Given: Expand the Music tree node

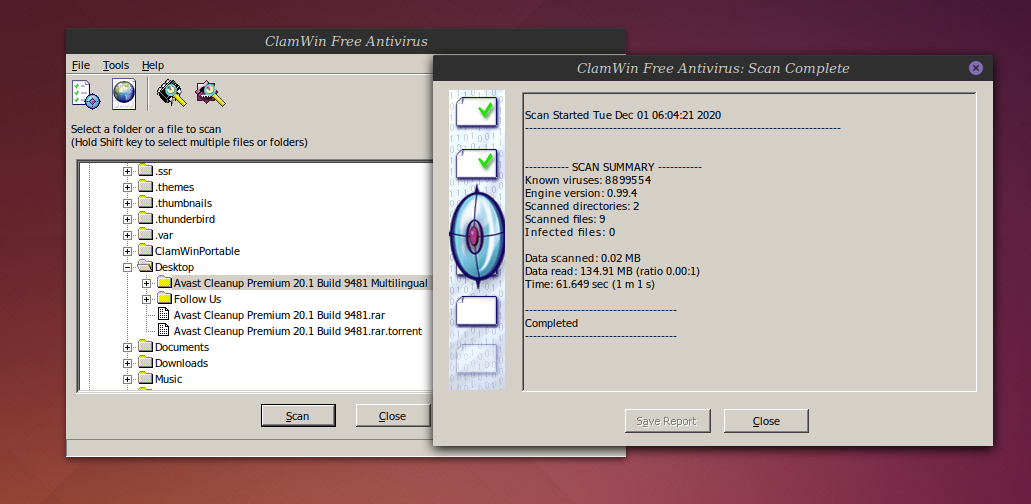Looking at the screenshot, I should coord(128,380).
